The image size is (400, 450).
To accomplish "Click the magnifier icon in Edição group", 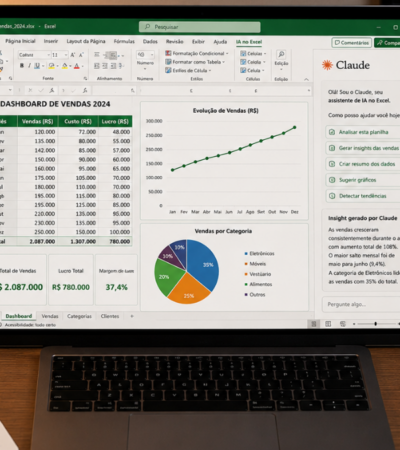I will coord(281,54).
